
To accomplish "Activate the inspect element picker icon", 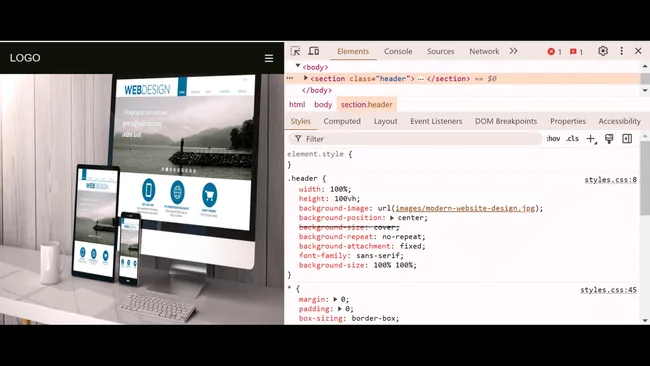I will [x=295, y=51].
